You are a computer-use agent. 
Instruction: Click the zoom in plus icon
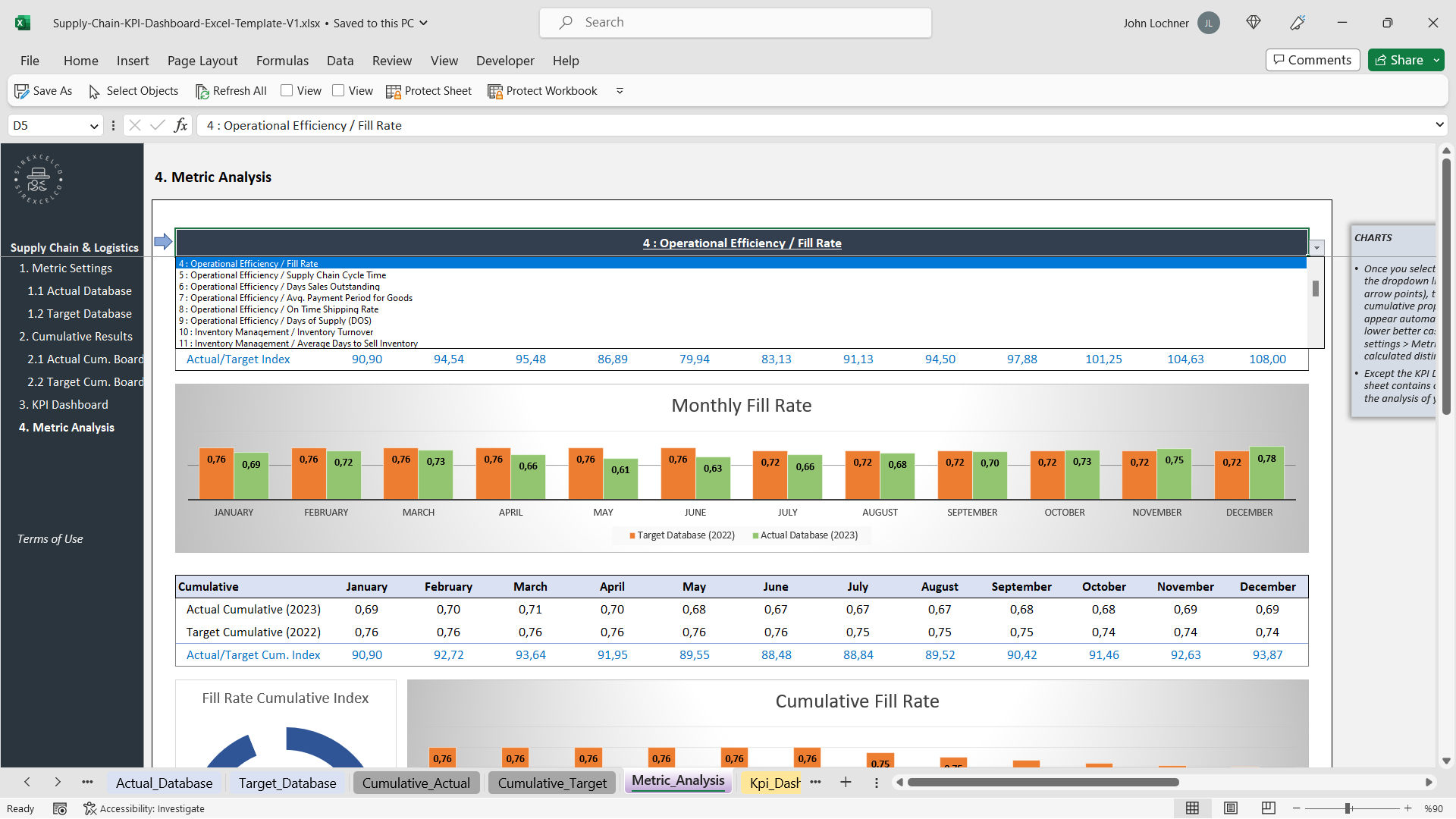point(1407,808)
